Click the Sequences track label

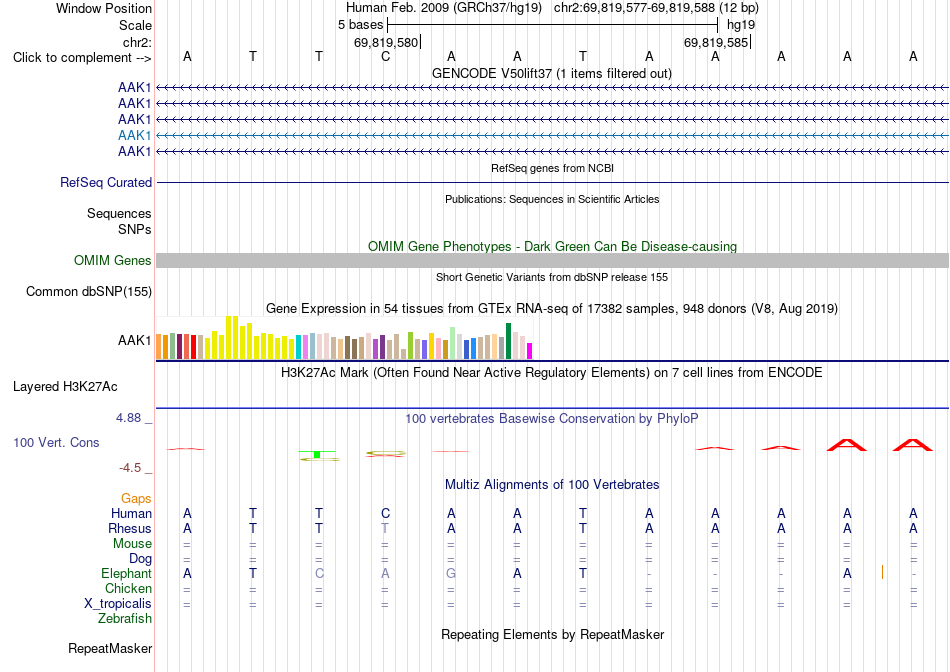click(119, 213)
